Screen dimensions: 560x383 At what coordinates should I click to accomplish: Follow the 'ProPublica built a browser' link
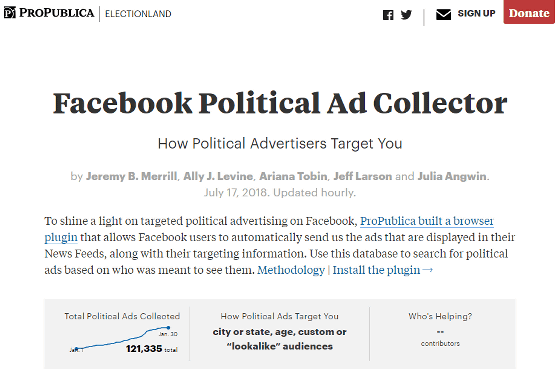(427, 221)
